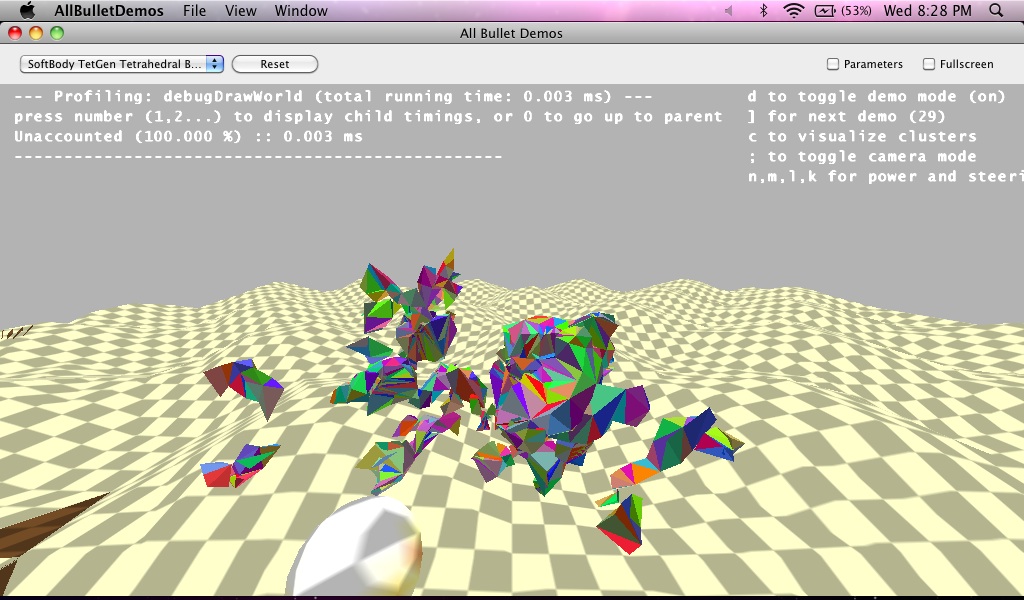
Task: Click the text 'd to toggle demo mode (on)'
Action: click(876, 97)
